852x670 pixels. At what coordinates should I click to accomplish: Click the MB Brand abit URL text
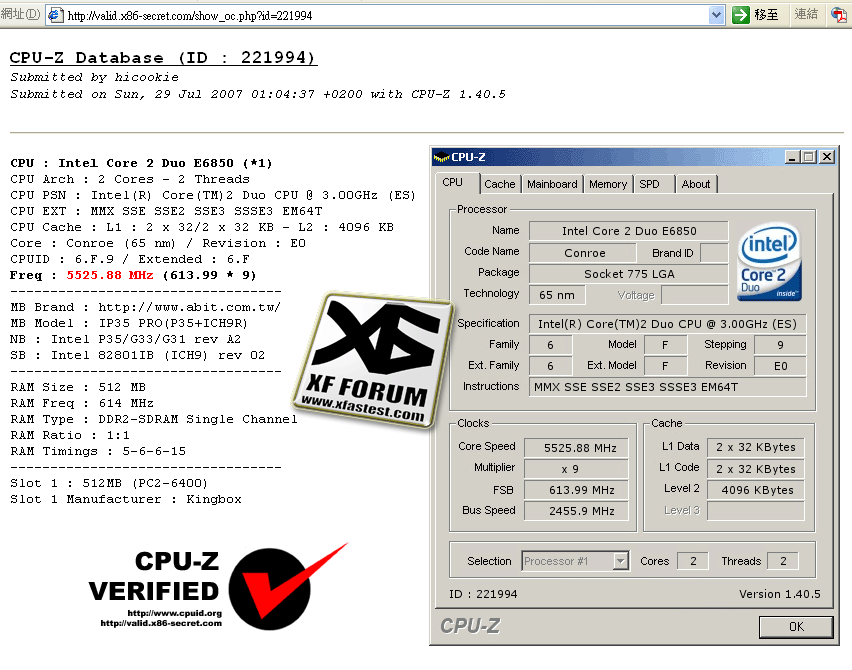[189, 307]
